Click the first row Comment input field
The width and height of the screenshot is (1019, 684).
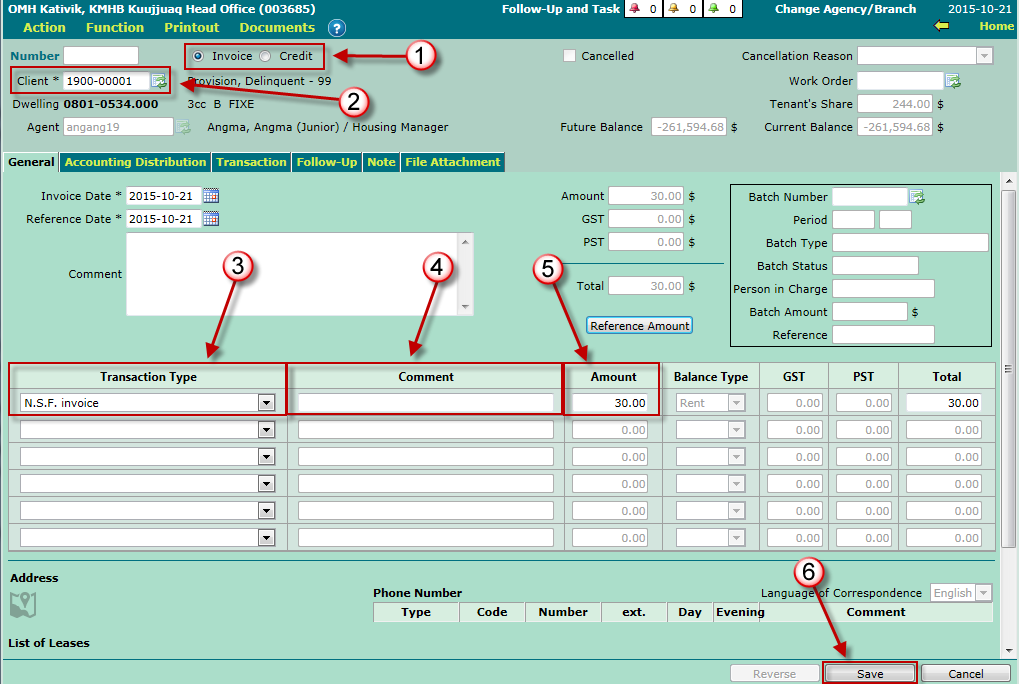(x=425, y=403)
